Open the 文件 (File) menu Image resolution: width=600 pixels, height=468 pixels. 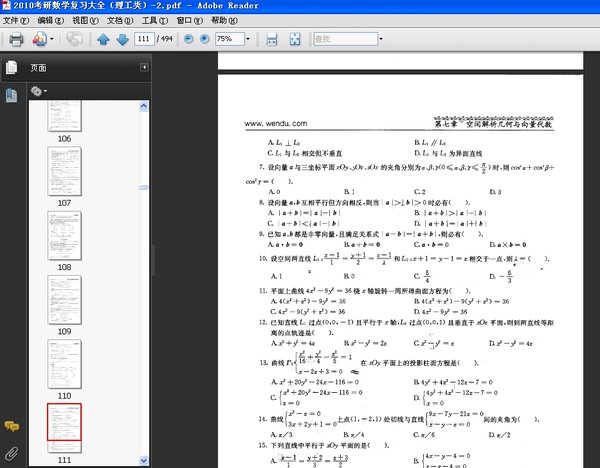click(x=16, y=20)
